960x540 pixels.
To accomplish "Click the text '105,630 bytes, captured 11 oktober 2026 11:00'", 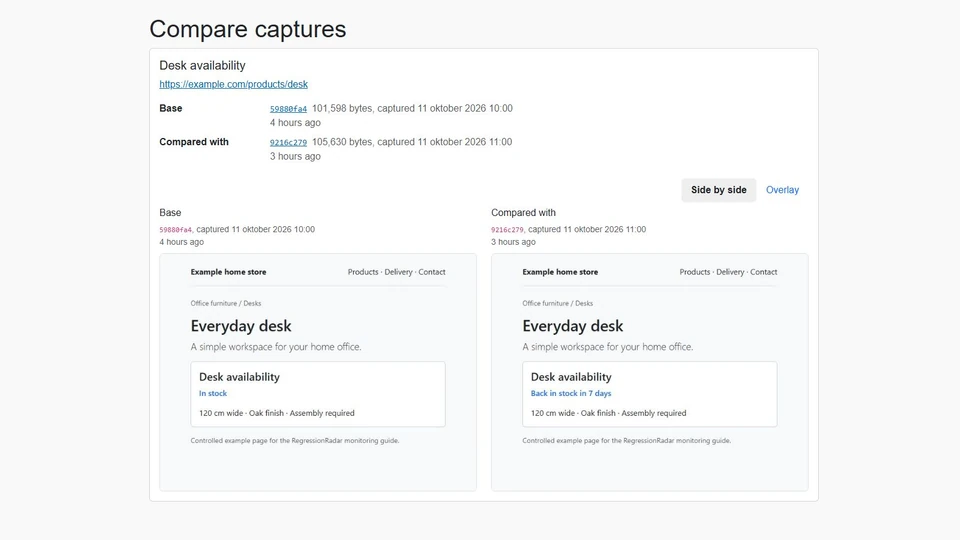I will 412,142.
